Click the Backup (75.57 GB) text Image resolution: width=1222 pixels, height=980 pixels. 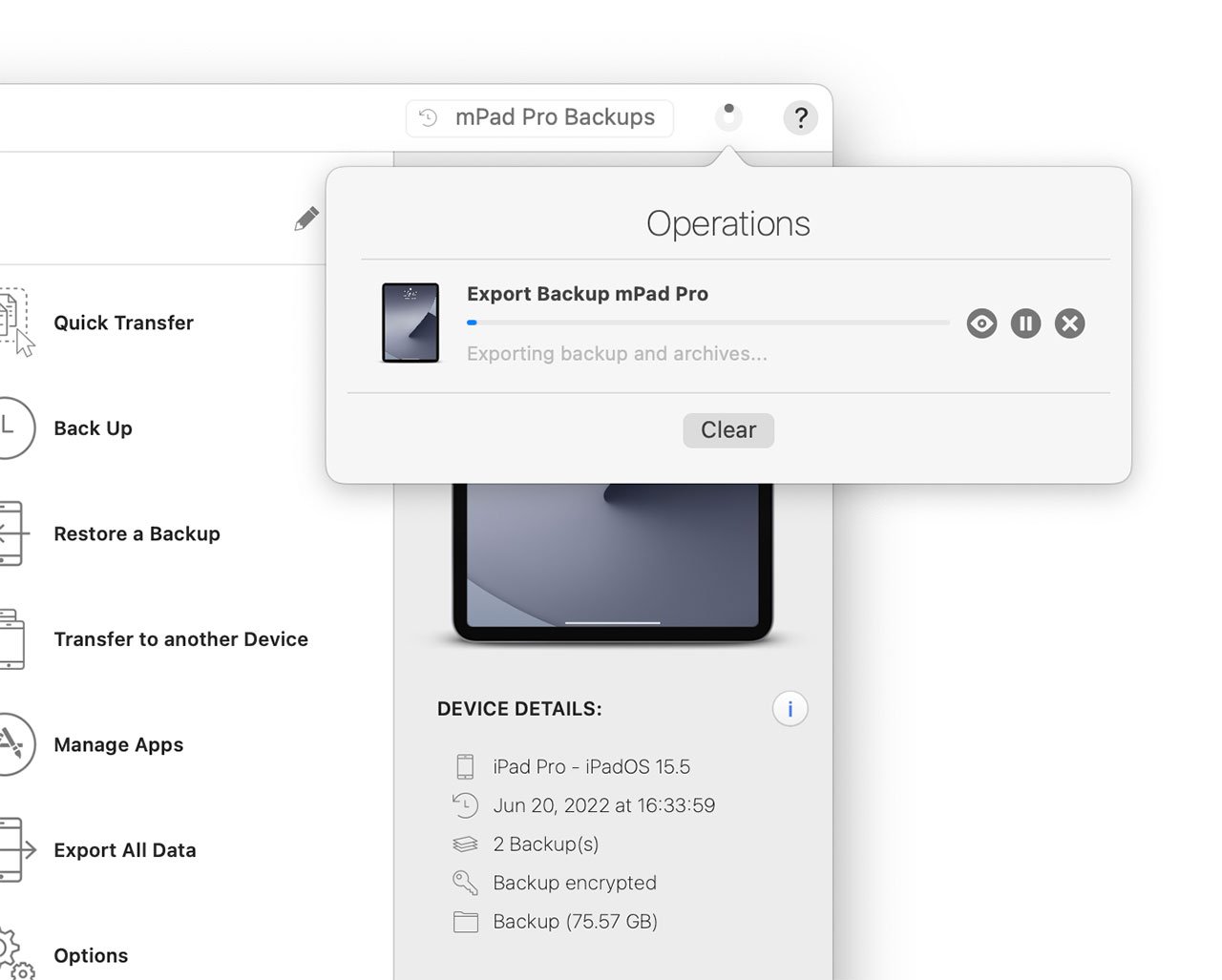[575, 922]
